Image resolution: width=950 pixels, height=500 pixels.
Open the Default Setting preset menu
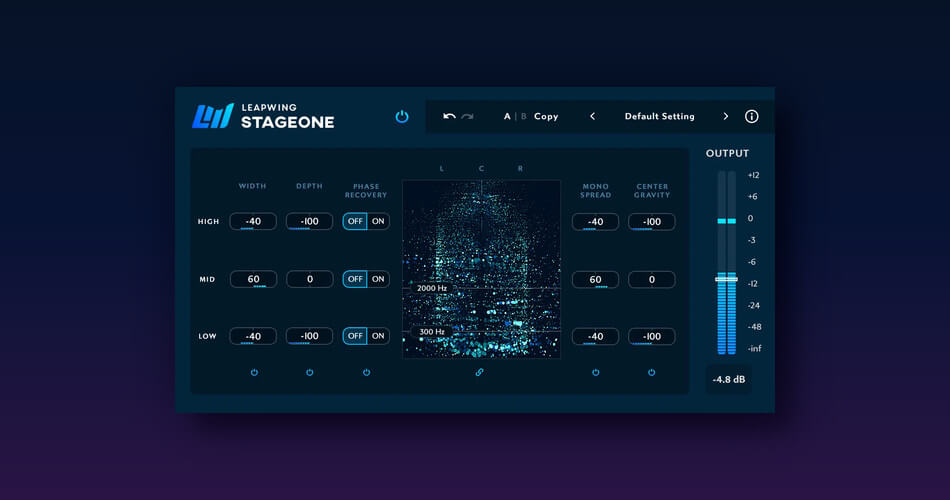click(x=659, y=116)
